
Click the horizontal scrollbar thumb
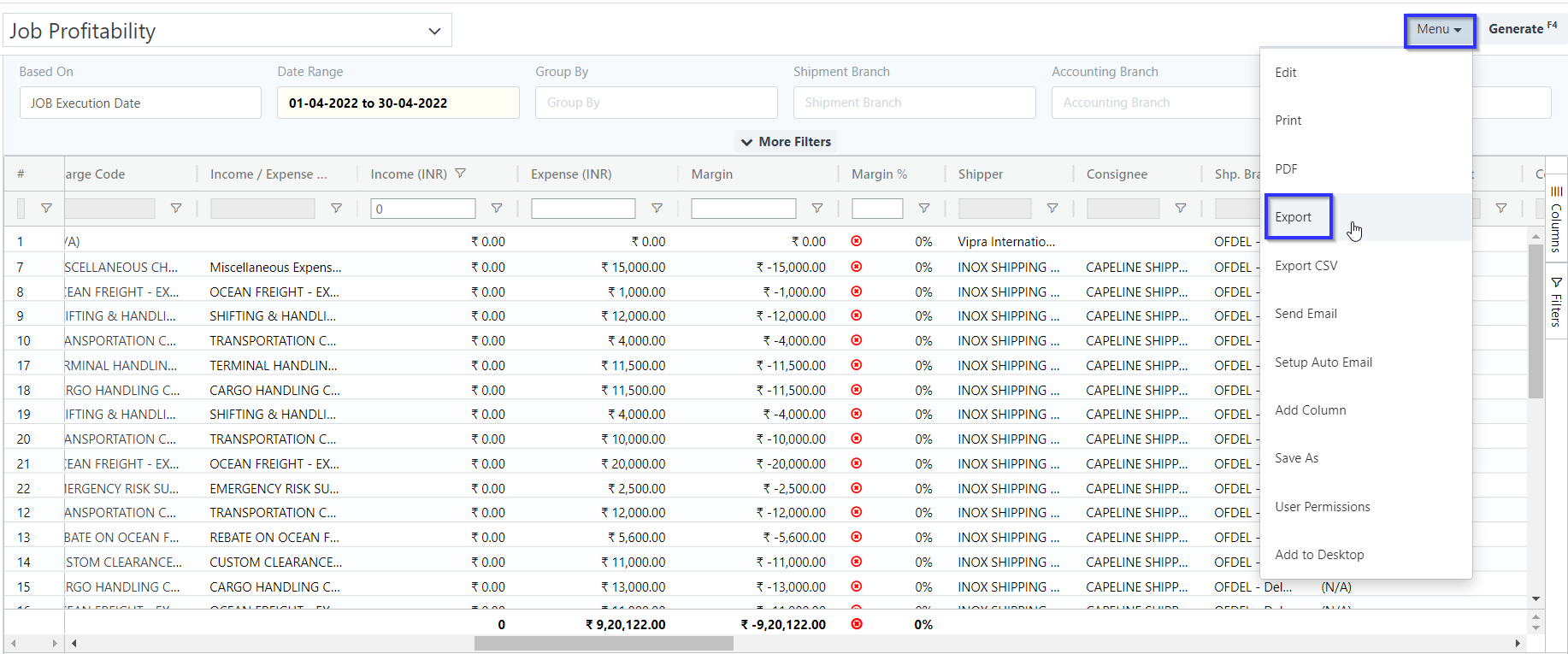click(604, 643)
